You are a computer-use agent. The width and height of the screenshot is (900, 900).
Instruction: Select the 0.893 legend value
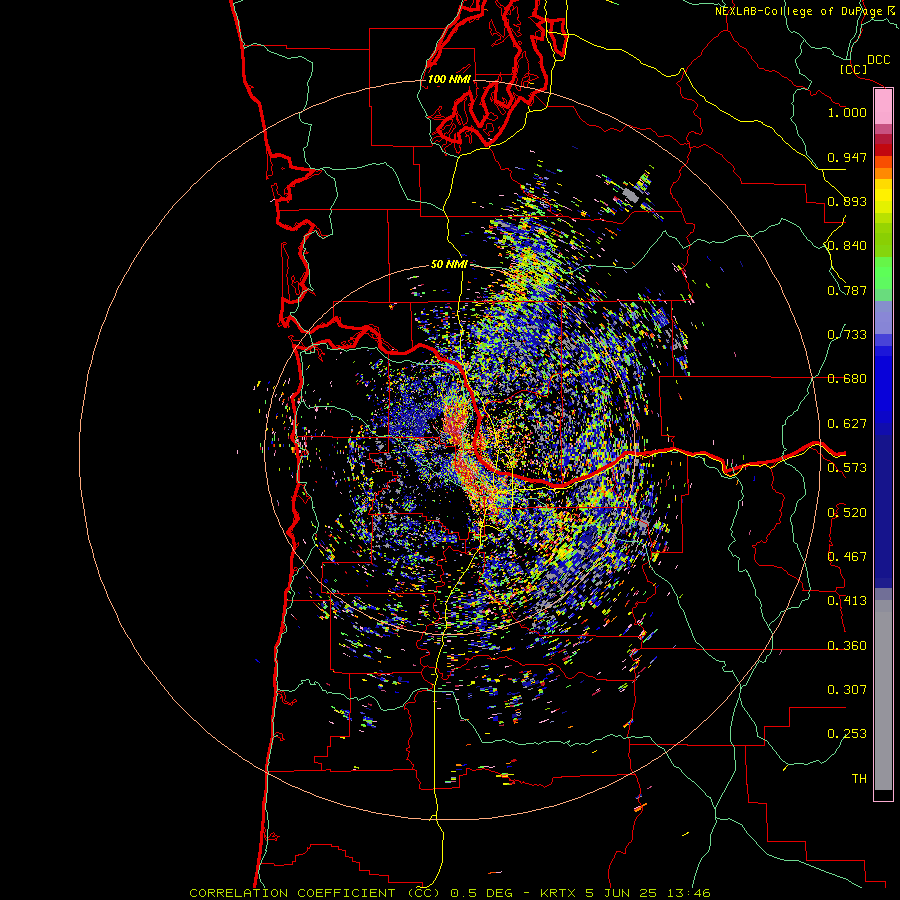[x=847, y=201]
